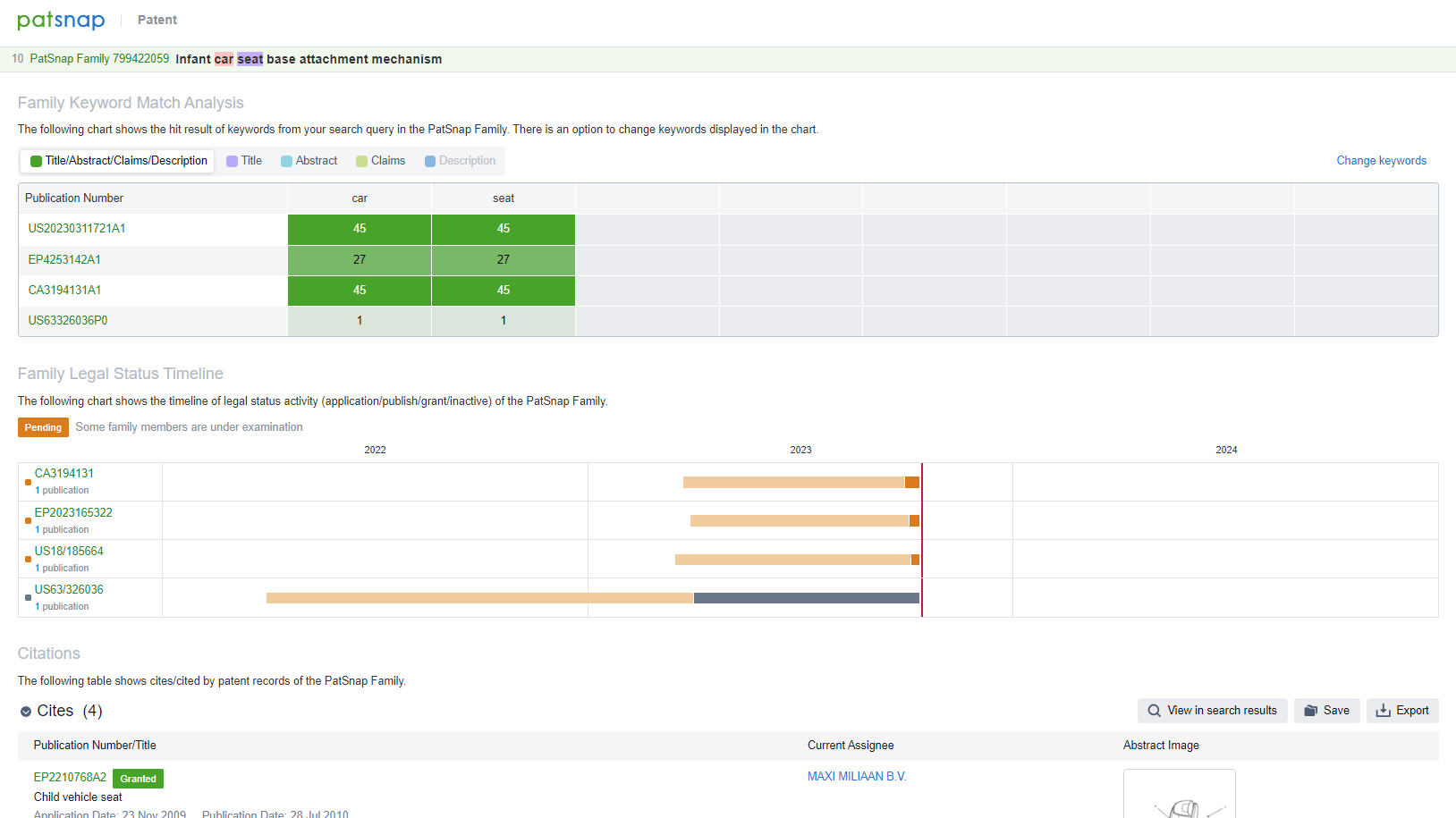Toggle the Description keyword filter

tap(460, 161)
